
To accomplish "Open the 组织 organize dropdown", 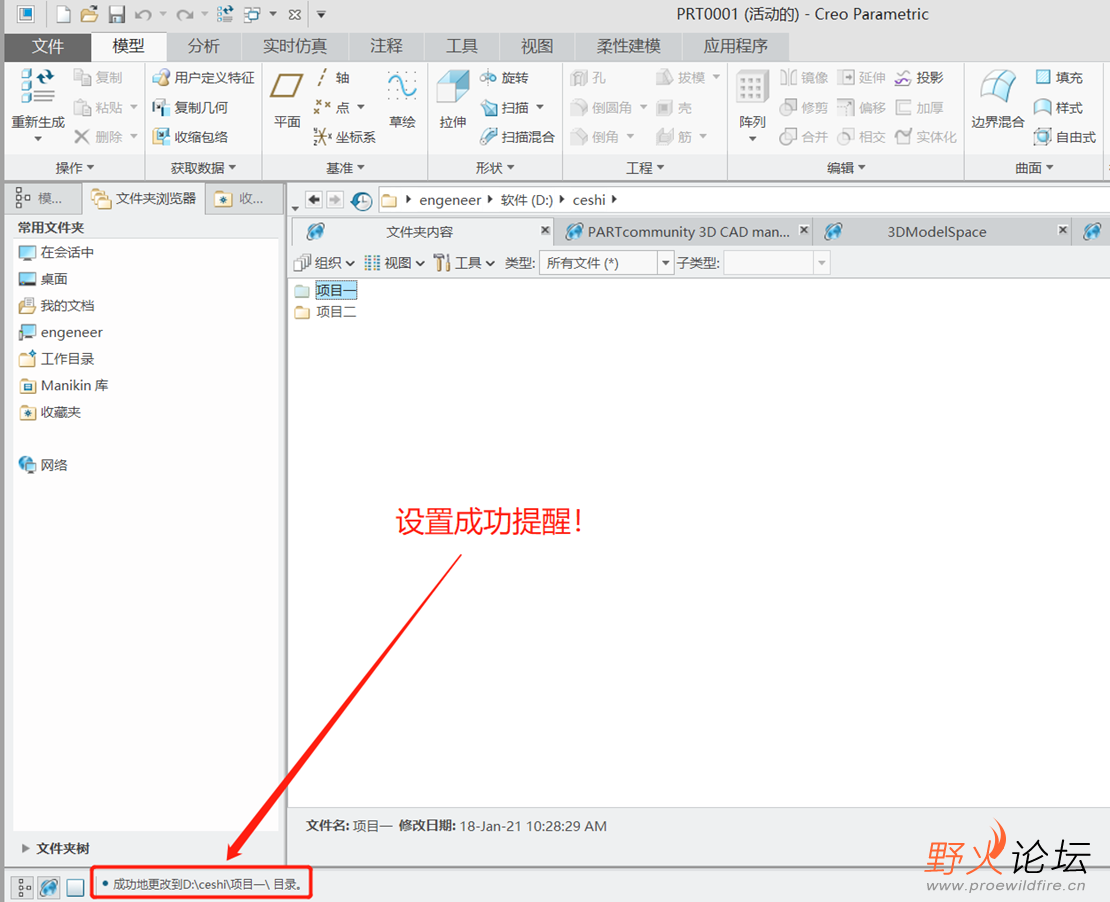I will [x=324, y=263].
